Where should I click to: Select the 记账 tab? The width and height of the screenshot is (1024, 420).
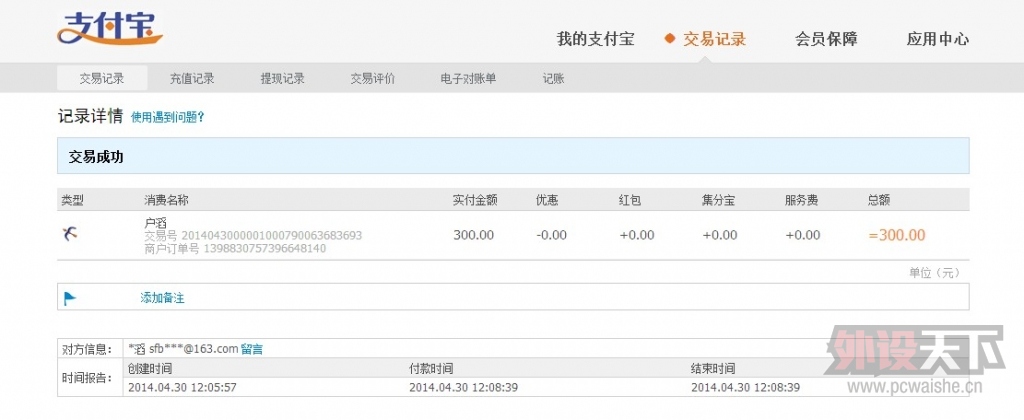point(553,78)
